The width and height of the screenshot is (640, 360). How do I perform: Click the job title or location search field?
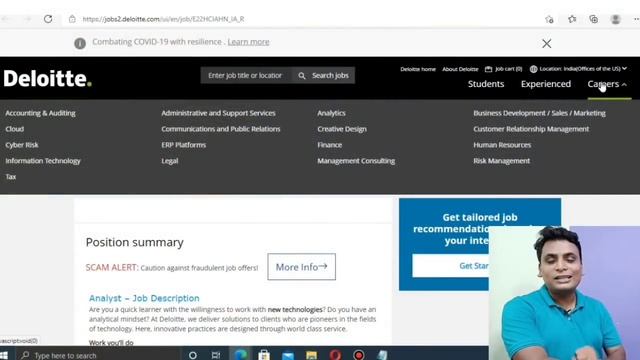pyautogui.click(x=245, y=76)
